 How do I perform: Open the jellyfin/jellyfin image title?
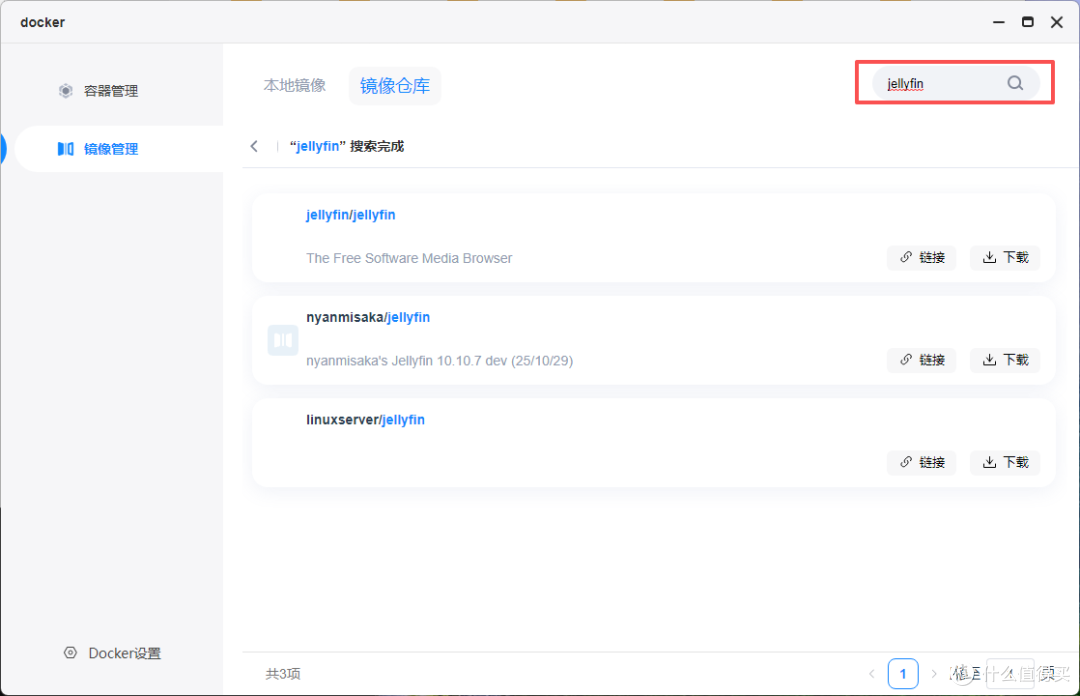(x=351, y=215)
